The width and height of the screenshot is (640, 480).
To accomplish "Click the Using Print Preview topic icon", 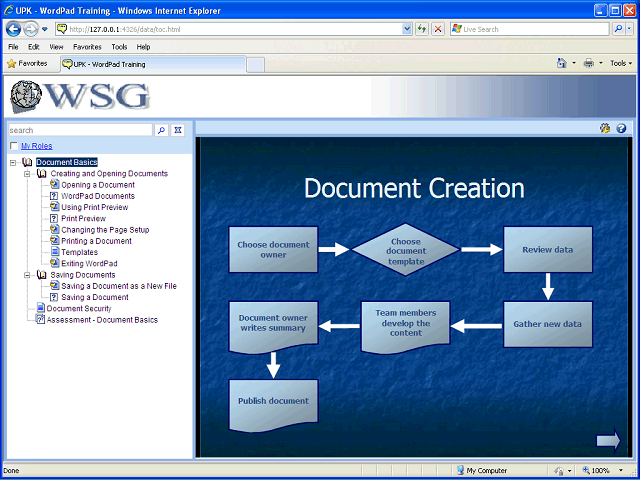I will tap(54, 207).
